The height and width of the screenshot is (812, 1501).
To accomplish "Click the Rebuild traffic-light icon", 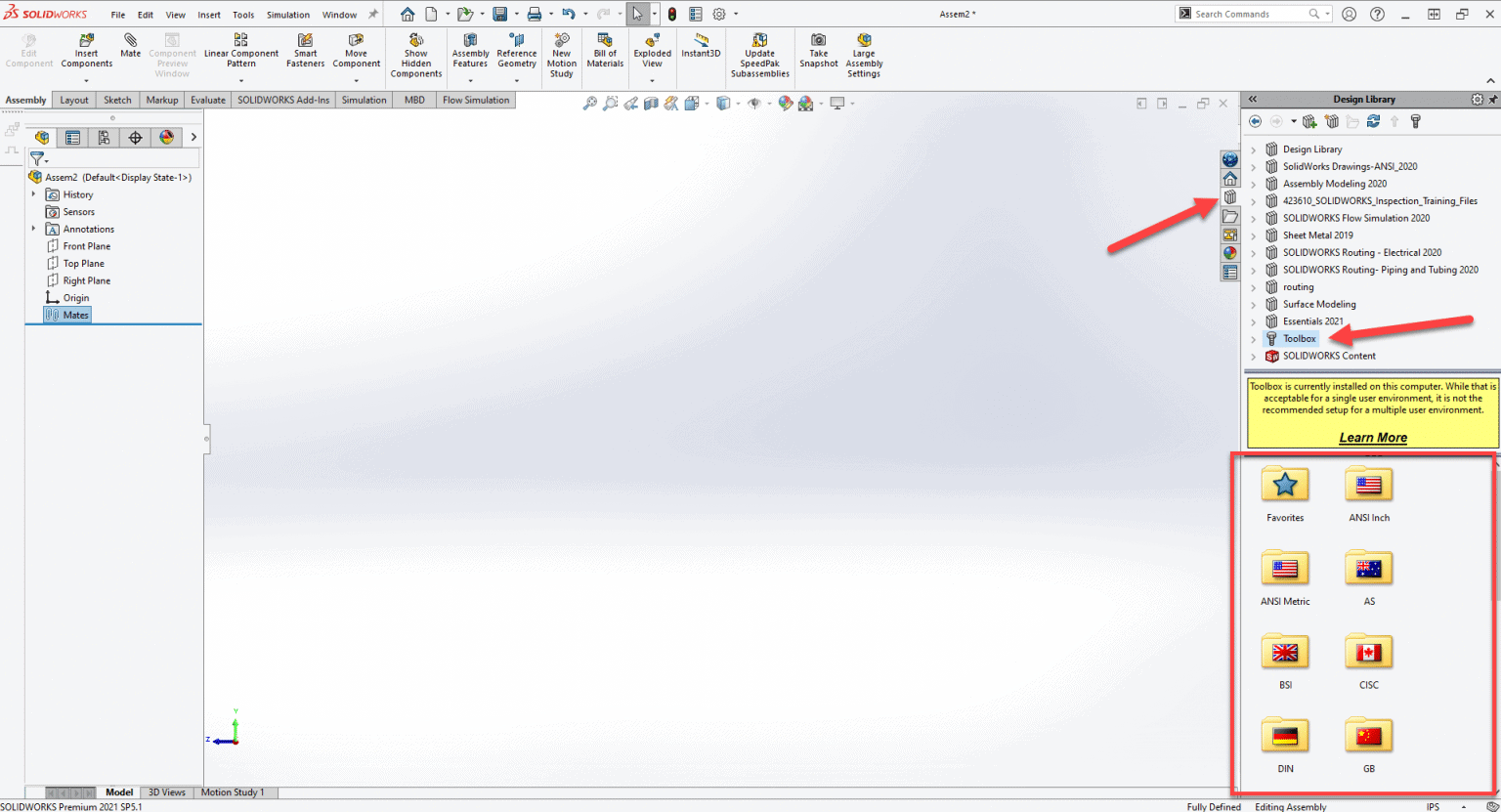I will click(672, 14).
